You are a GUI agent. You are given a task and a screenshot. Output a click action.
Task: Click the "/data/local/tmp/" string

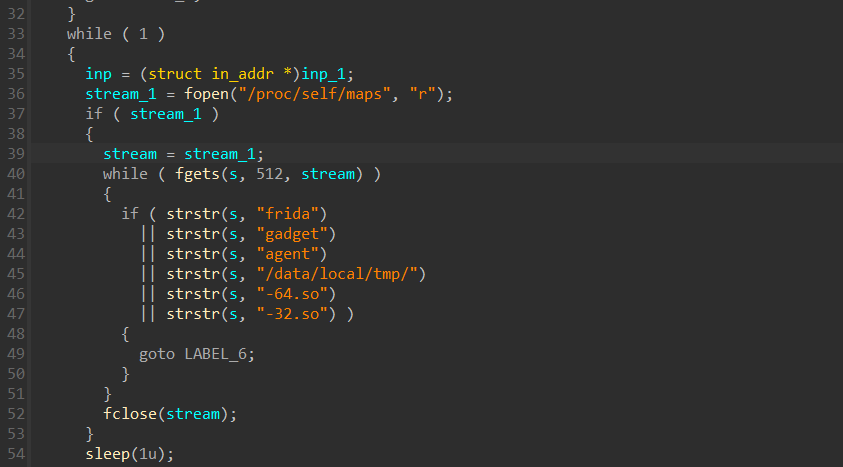[337, 274]
